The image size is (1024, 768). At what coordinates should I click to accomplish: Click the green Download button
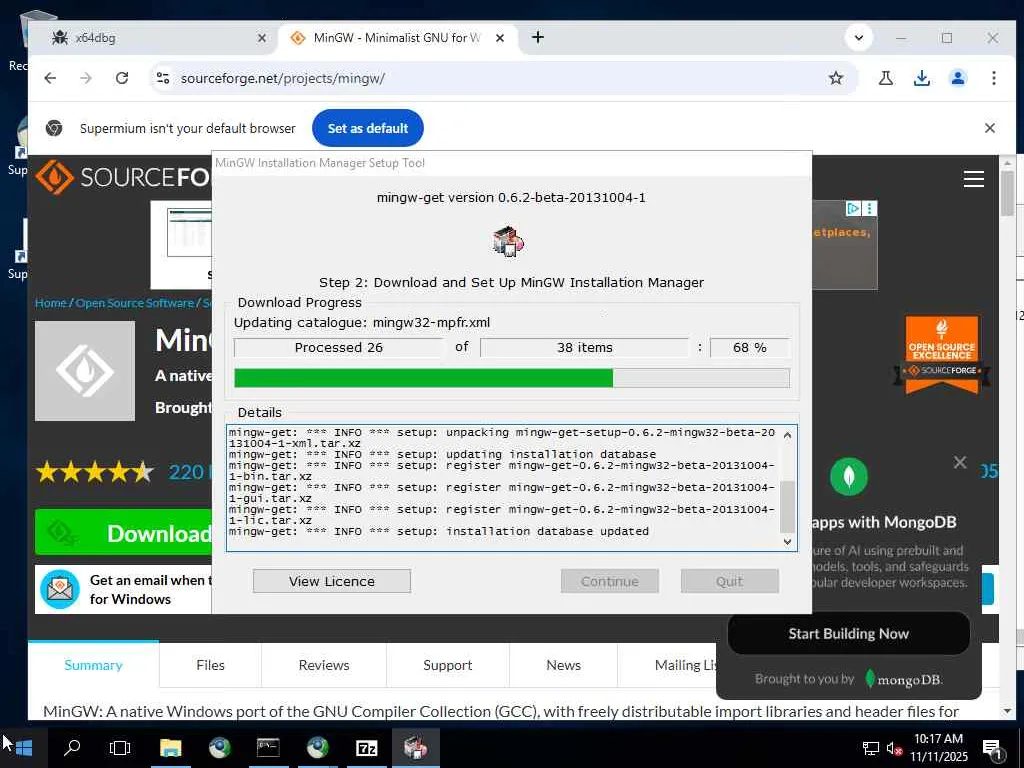click(x=123, y=533)
